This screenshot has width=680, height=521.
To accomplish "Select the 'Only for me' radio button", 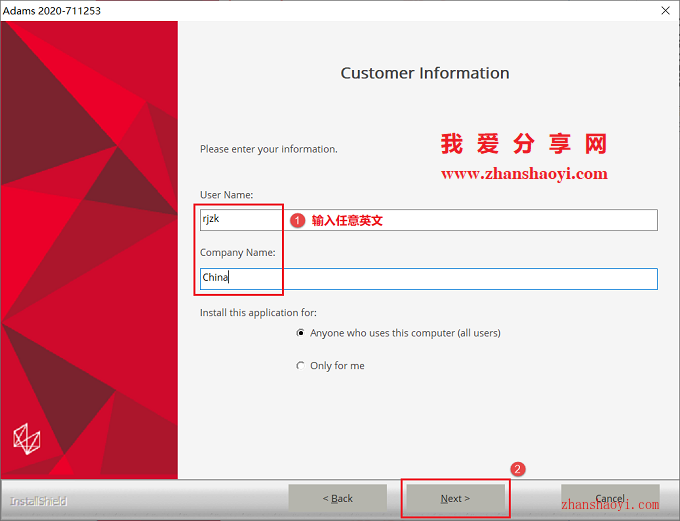I will [x=300, y=366].
